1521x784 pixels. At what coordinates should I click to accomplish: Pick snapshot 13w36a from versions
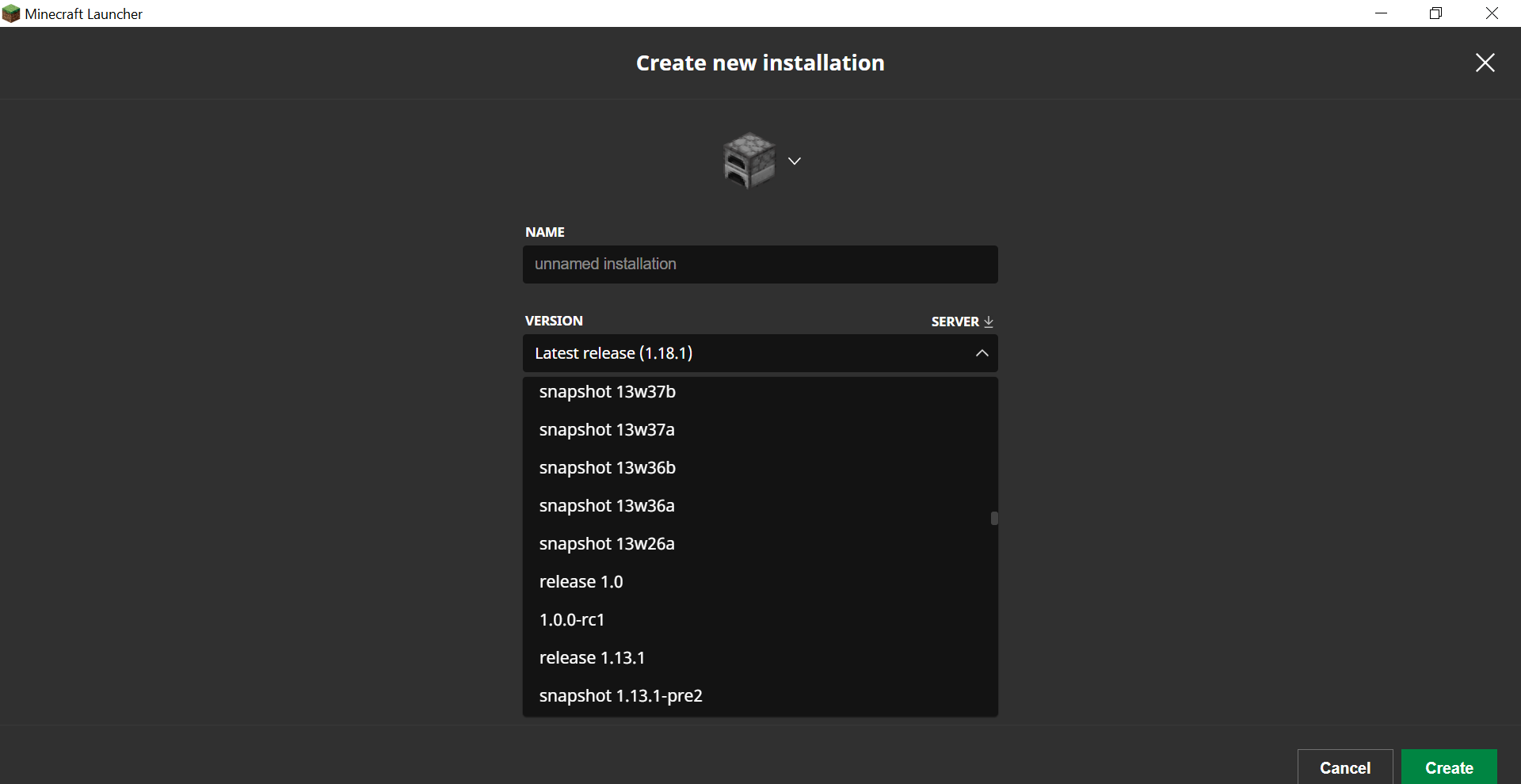[607, 506]
